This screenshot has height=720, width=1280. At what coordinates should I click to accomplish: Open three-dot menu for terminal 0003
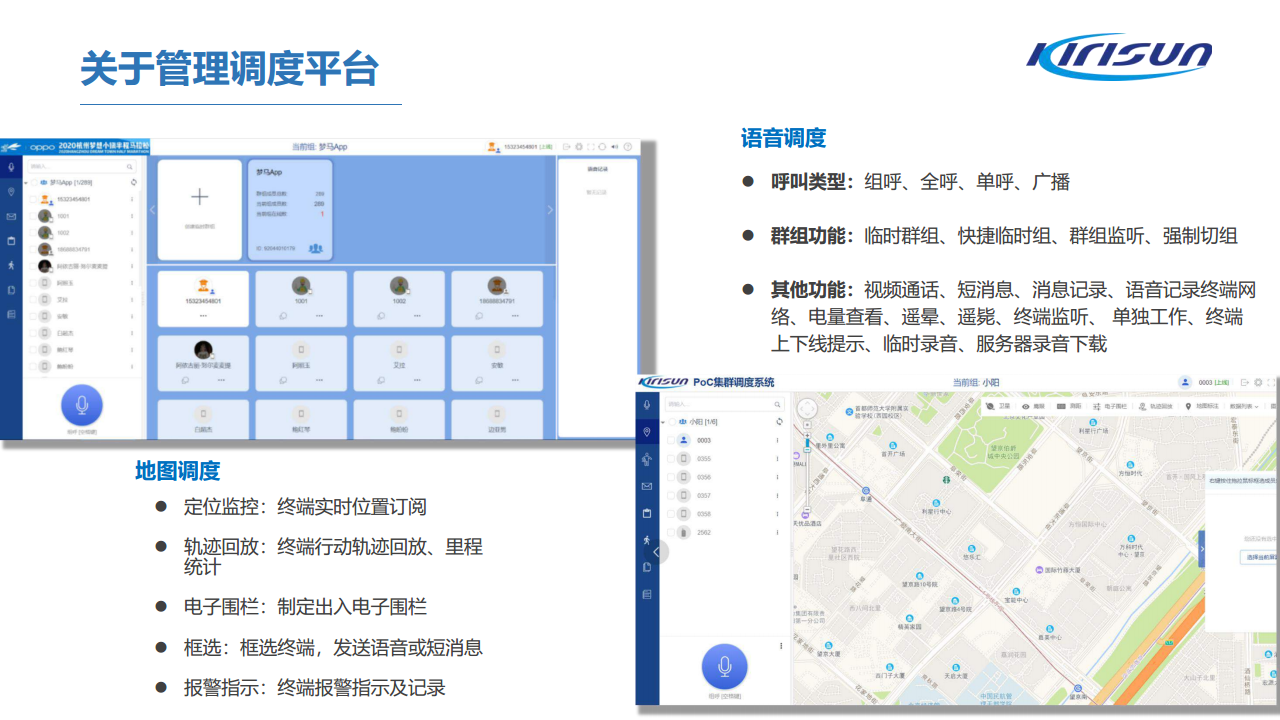tap(777, 440)
